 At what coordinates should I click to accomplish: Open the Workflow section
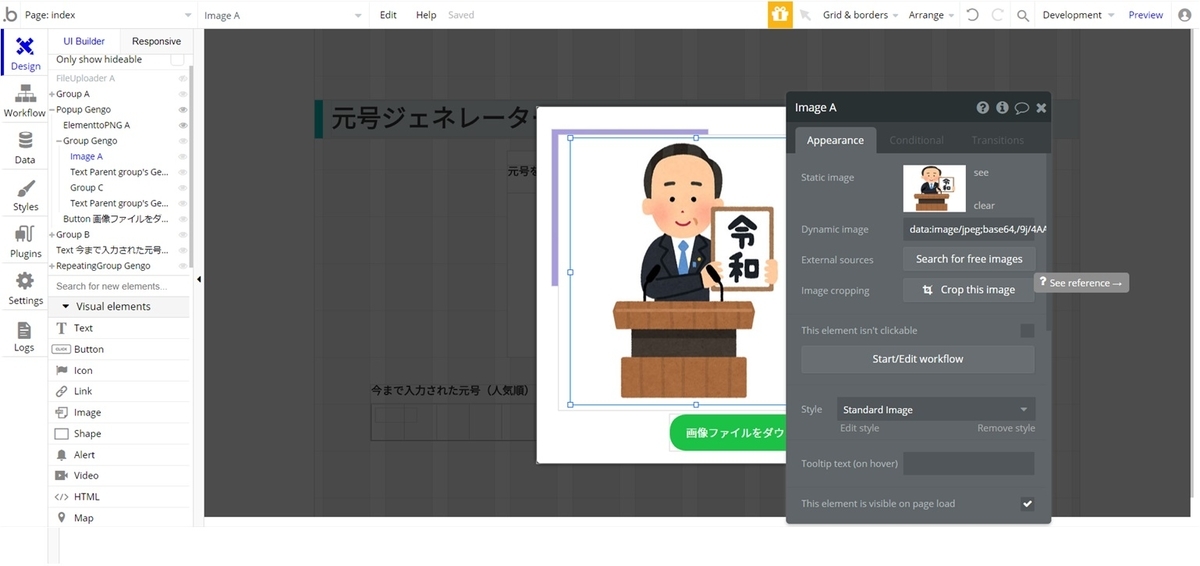click(x=25, y=101)
